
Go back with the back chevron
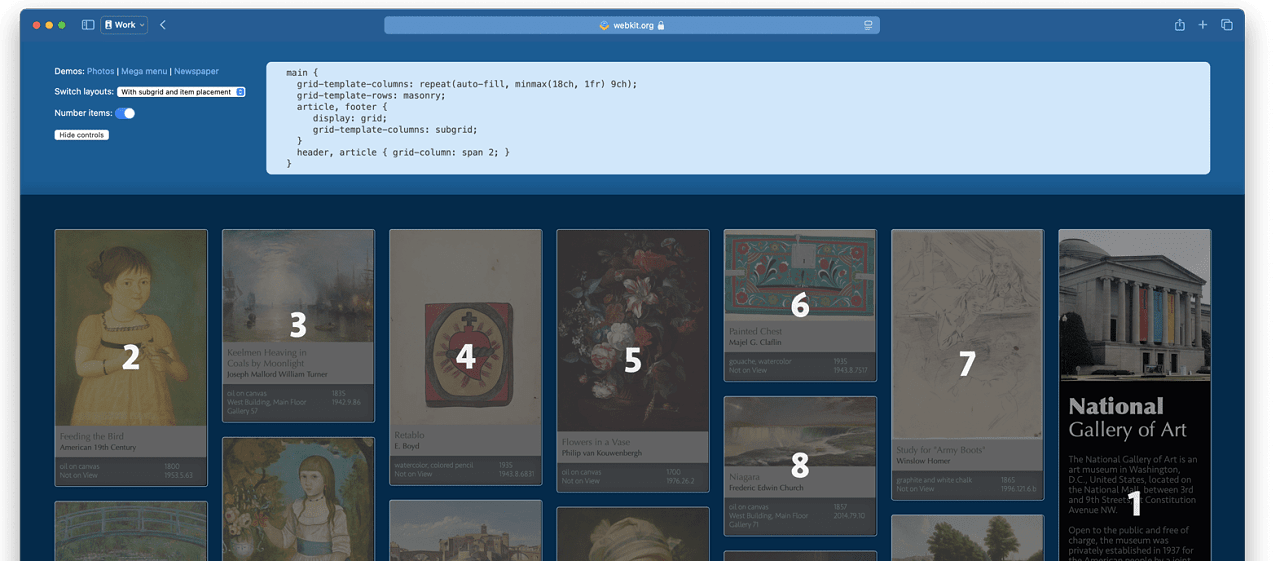(163, 25)
